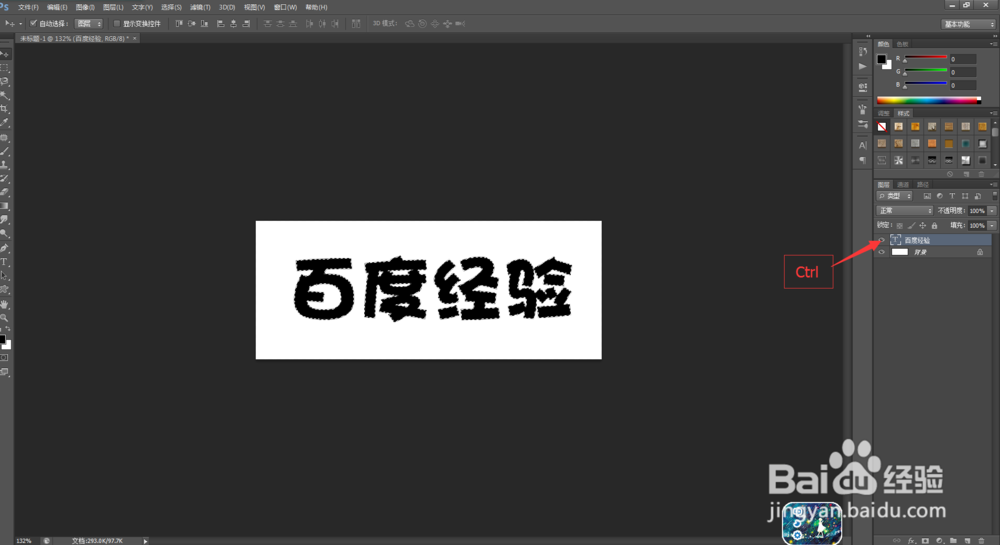Open the 编辑(E) menu
The image size is (1000, 545).
pyautogui.click(x=57, y=7)
